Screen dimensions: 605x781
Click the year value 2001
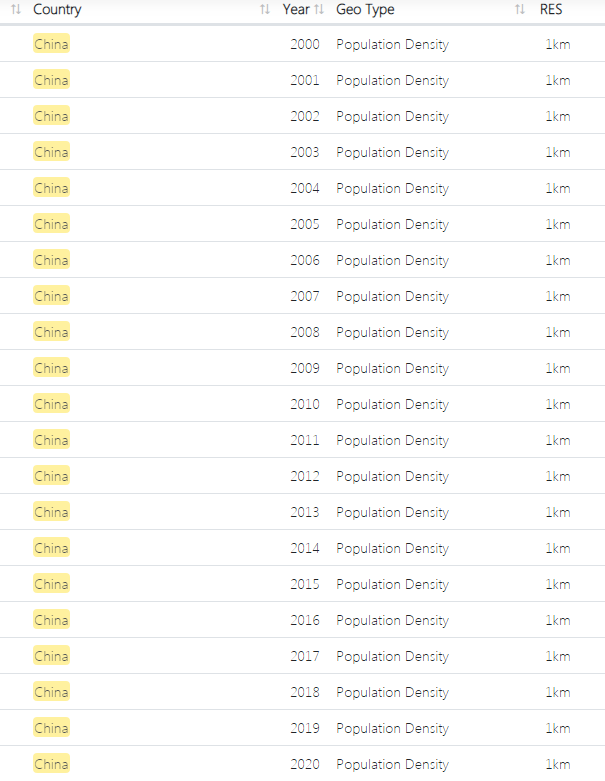click(305, 80)
